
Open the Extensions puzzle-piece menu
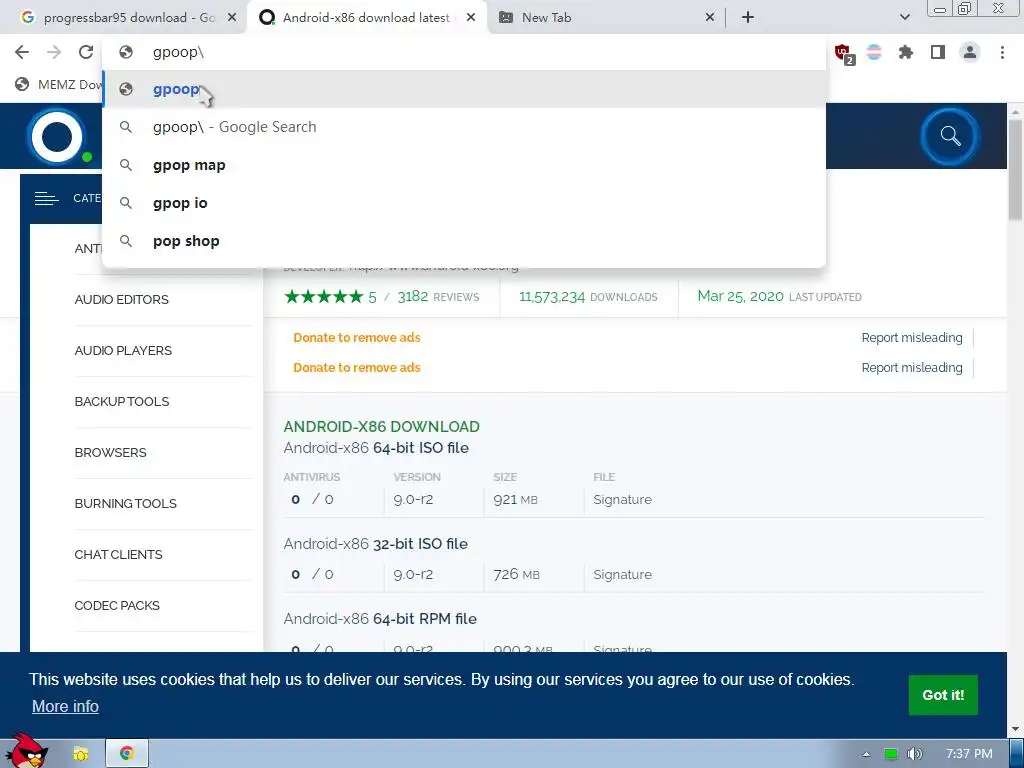point(906,52)
